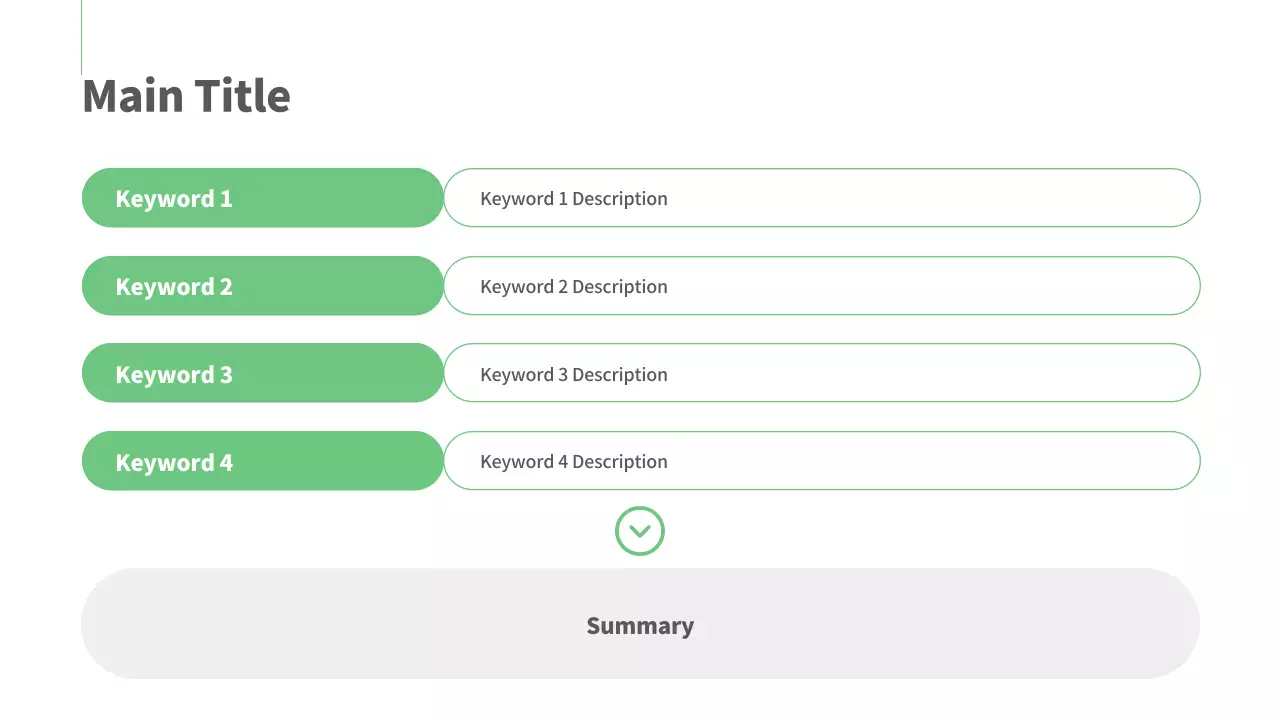The height and width of the screenshot is (720, 1280).
Task: Select the white "Keyword 3" text label
Action: pyautogui.click(x=174, y=375)
